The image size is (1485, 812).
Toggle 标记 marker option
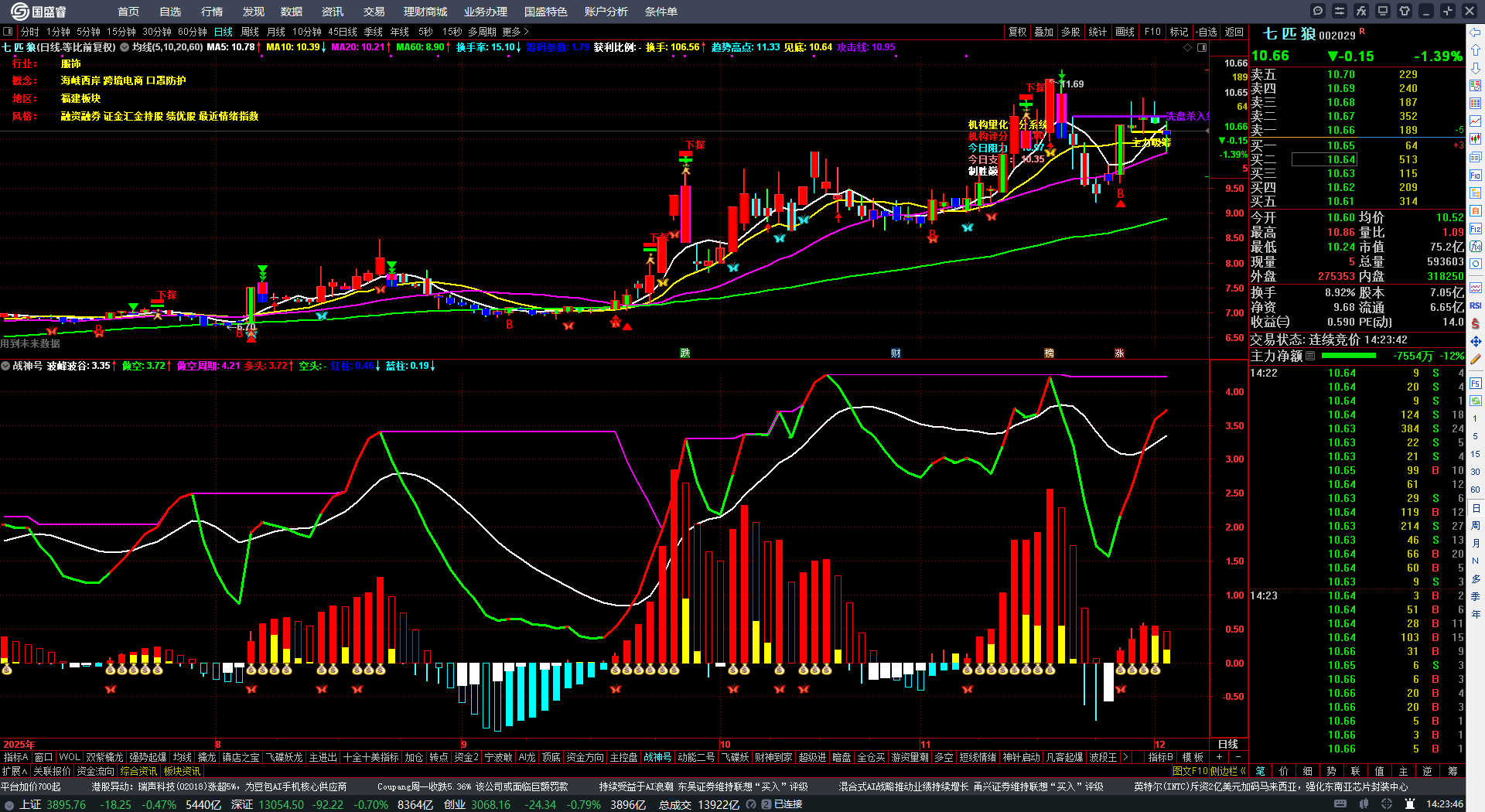[x=1179, y=32]
